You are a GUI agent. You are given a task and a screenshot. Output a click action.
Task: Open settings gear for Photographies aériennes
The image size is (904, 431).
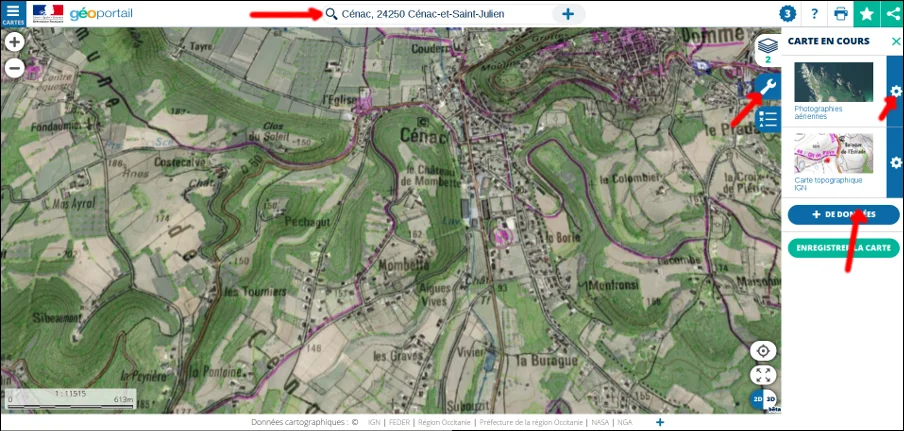[x=895, y=91]
